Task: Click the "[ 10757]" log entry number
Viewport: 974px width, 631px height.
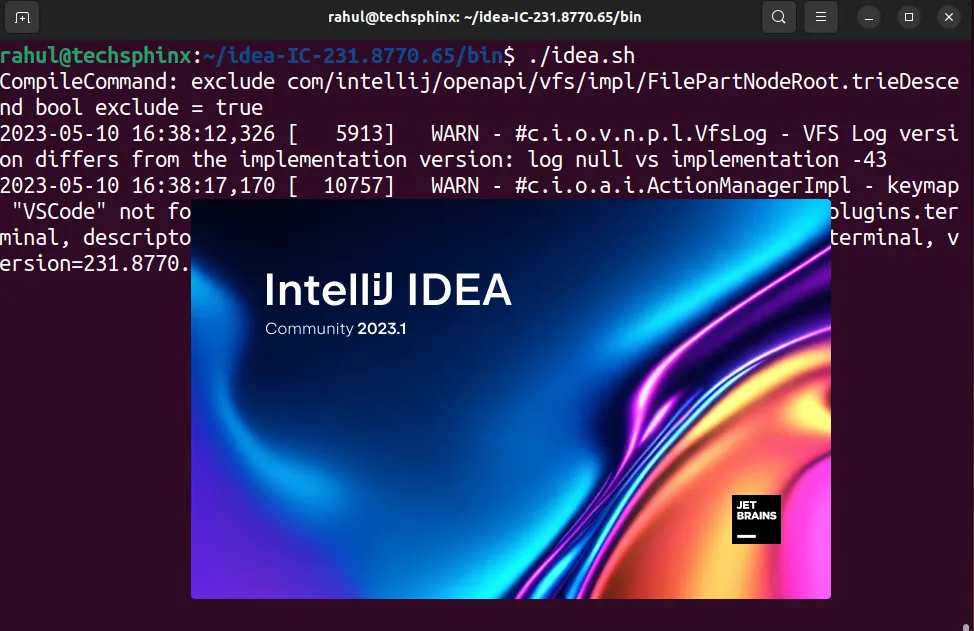Action: click(x=341, y=186)
